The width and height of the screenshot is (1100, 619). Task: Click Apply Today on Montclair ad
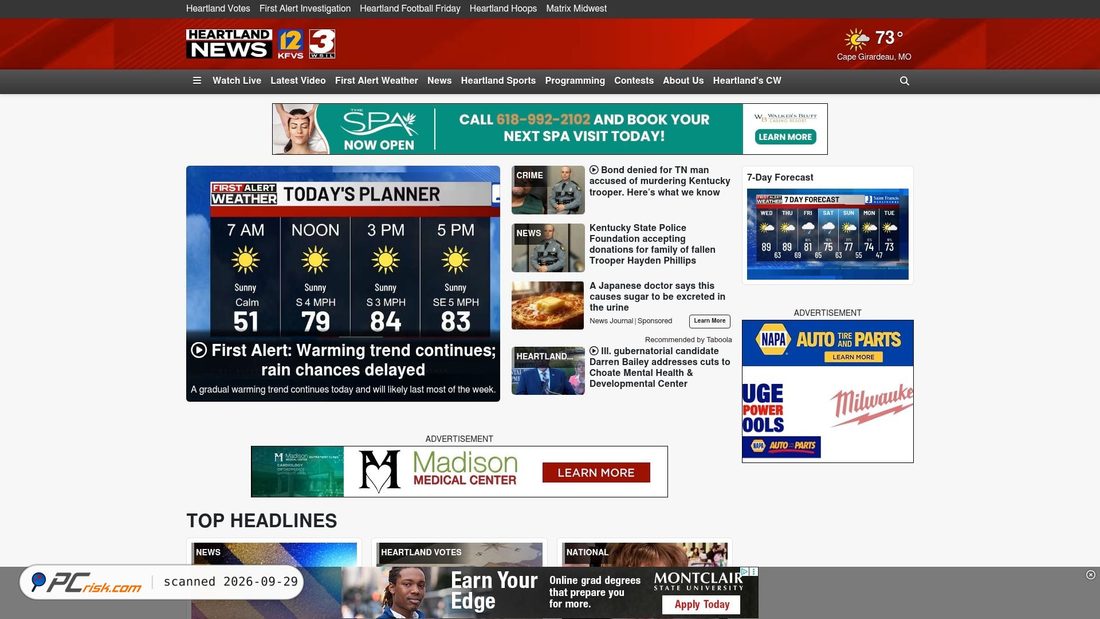[x=702, y=604]
